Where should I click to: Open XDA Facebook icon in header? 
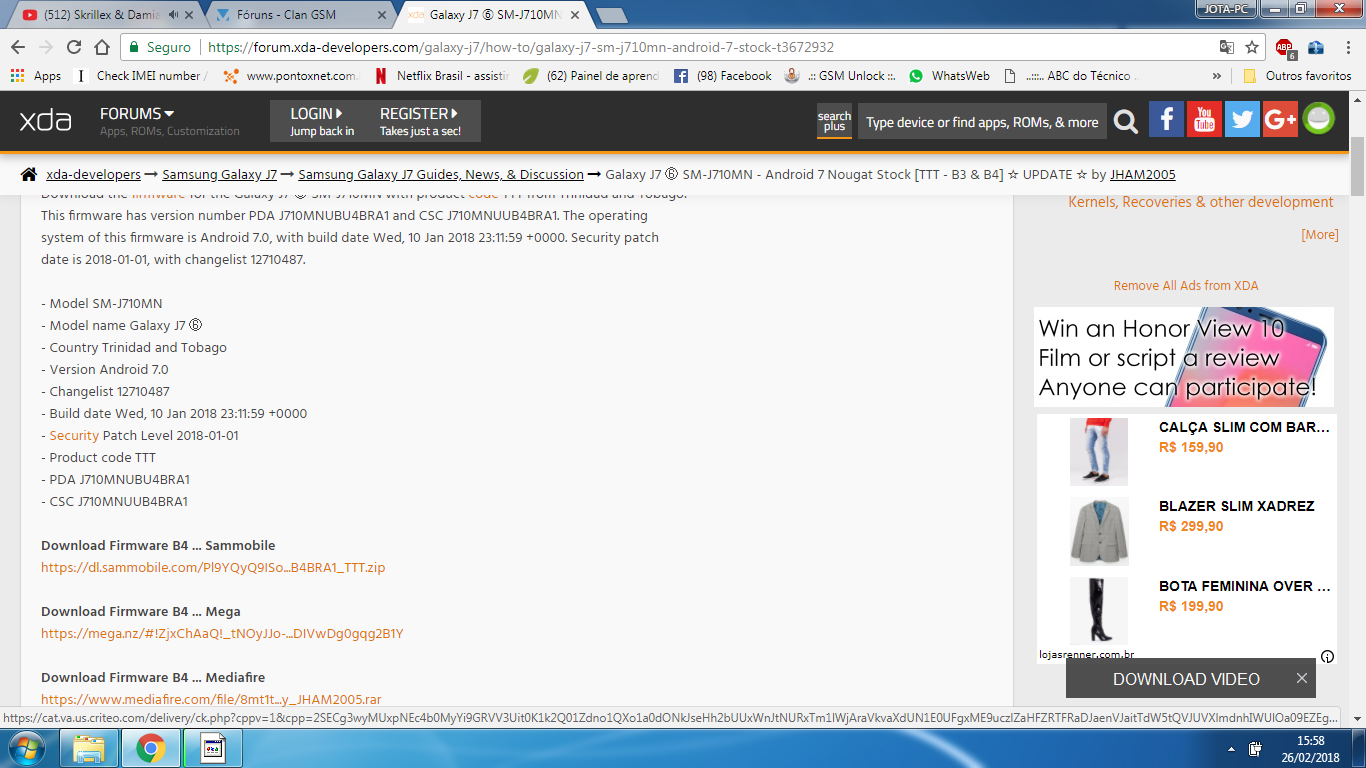click(x=1166, y=120)
